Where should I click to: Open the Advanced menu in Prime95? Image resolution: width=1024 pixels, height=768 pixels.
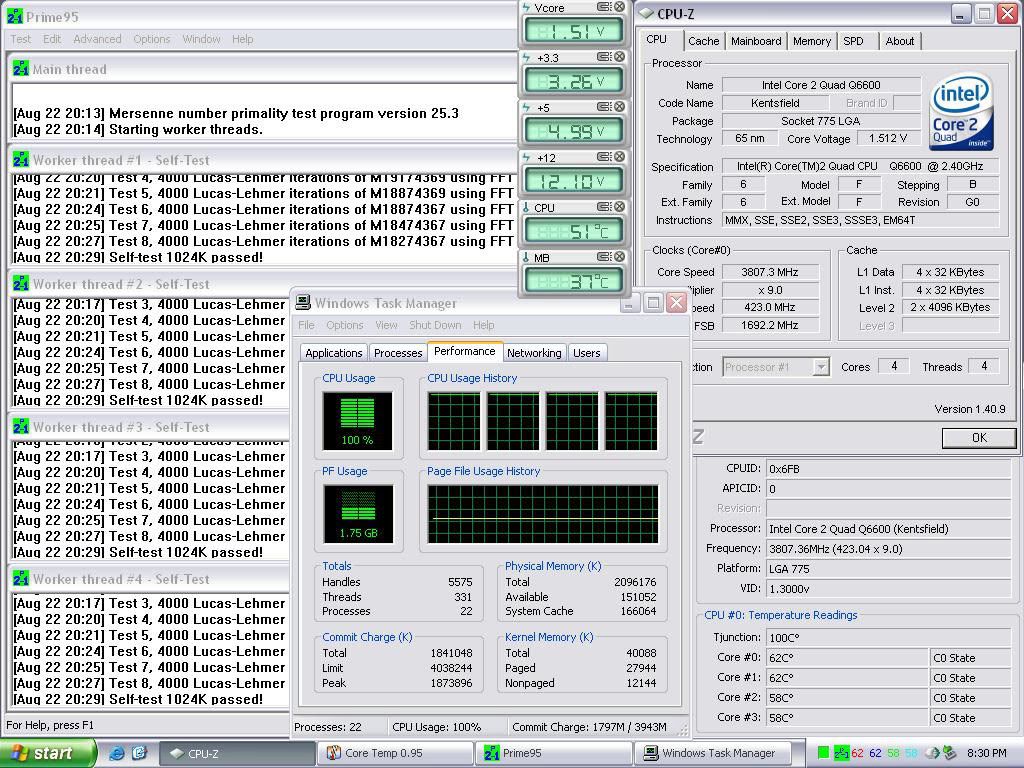click(97, 39)
